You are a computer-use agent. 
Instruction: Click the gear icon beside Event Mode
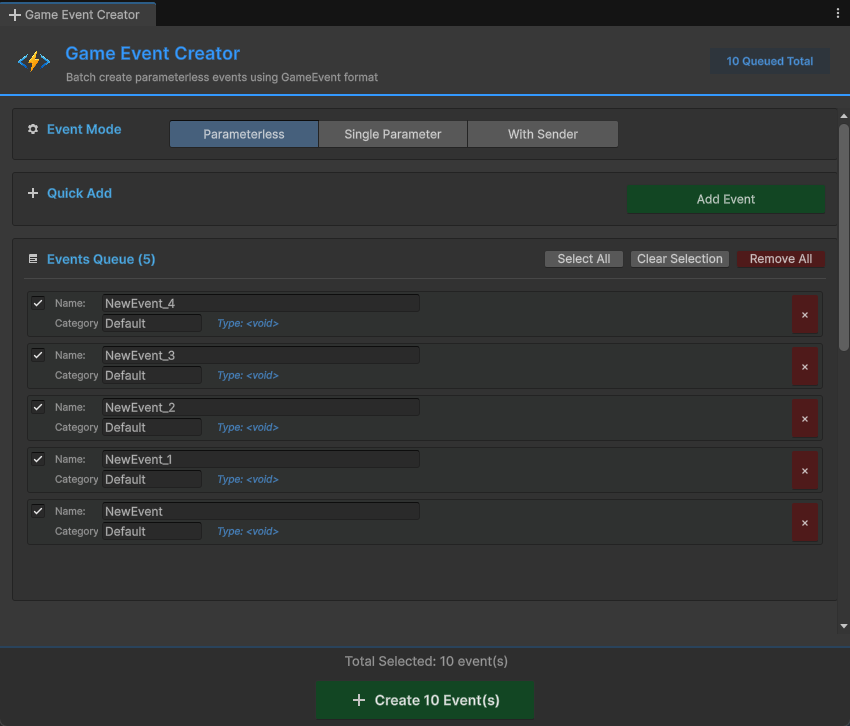click(x=32, y=129)
